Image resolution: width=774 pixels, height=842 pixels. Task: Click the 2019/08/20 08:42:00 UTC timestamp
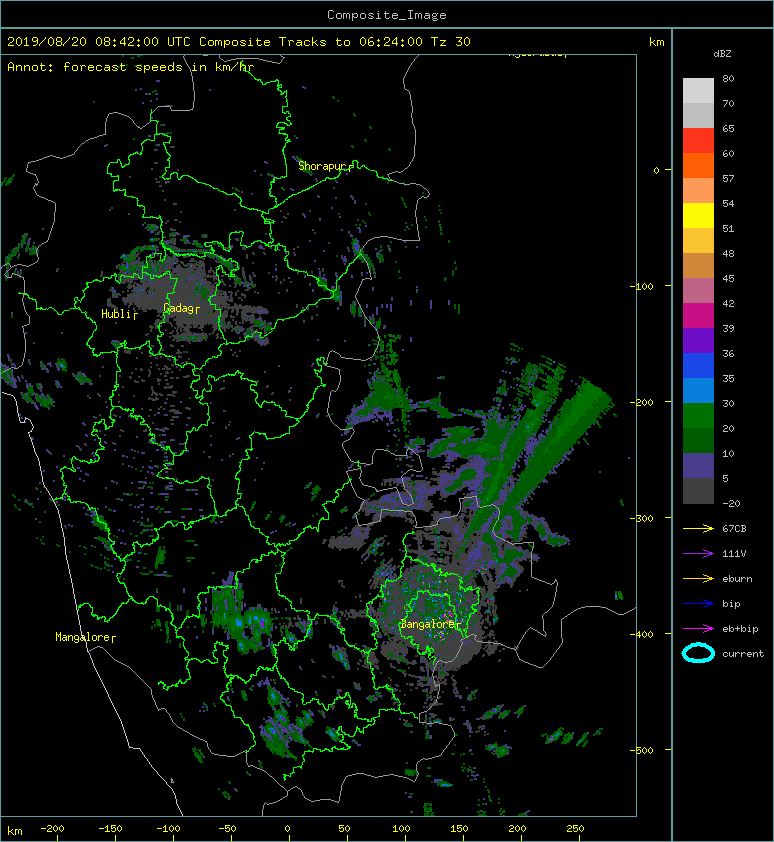[x=98, y=42]
